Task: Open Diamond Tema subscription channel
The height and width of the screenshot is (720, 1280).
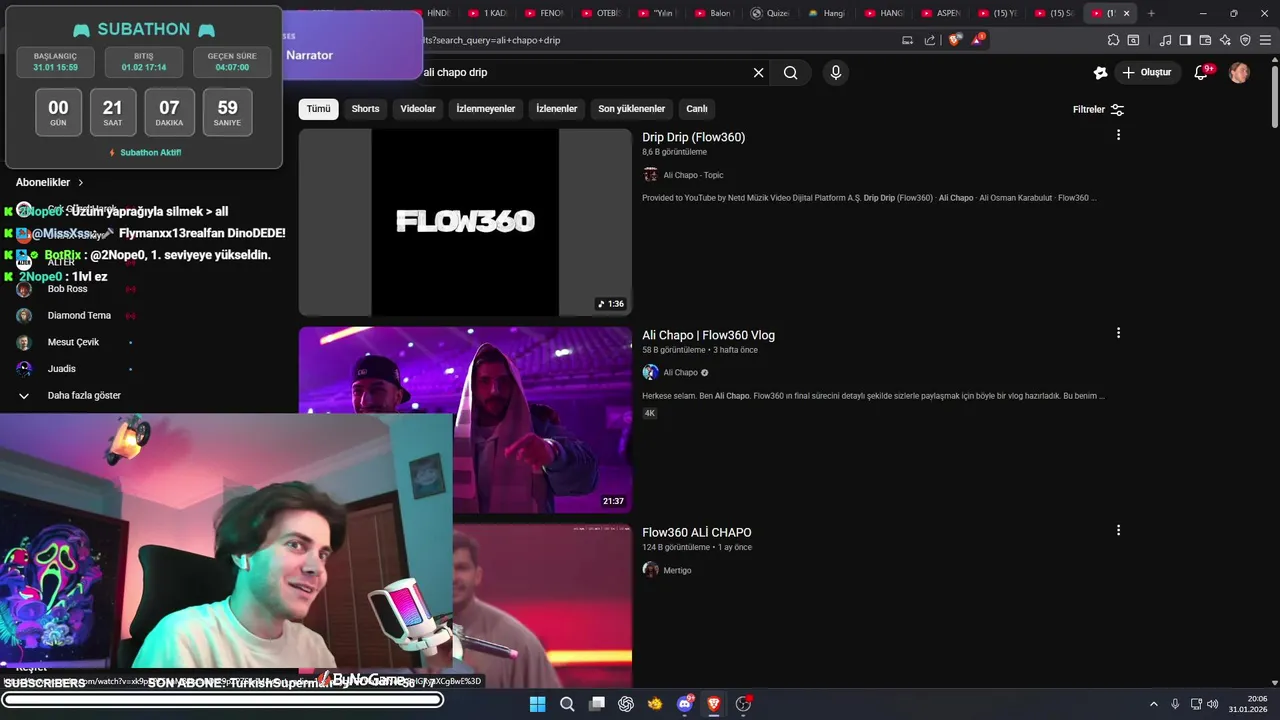Action: pyautogui.click(x=79, y=315)
